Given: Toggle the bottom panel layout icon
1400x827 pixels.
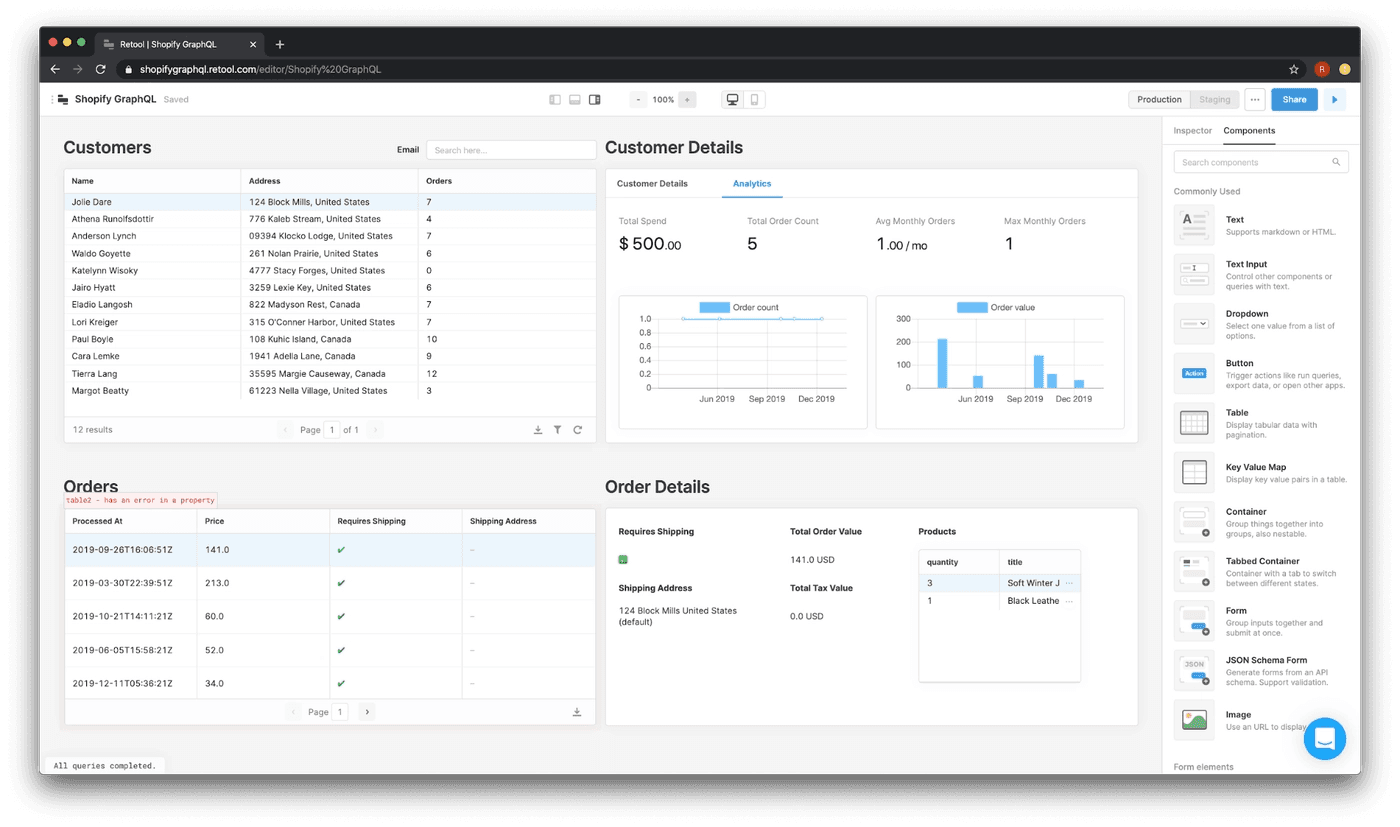Looking at the screenshot, I should click(575, 100).
